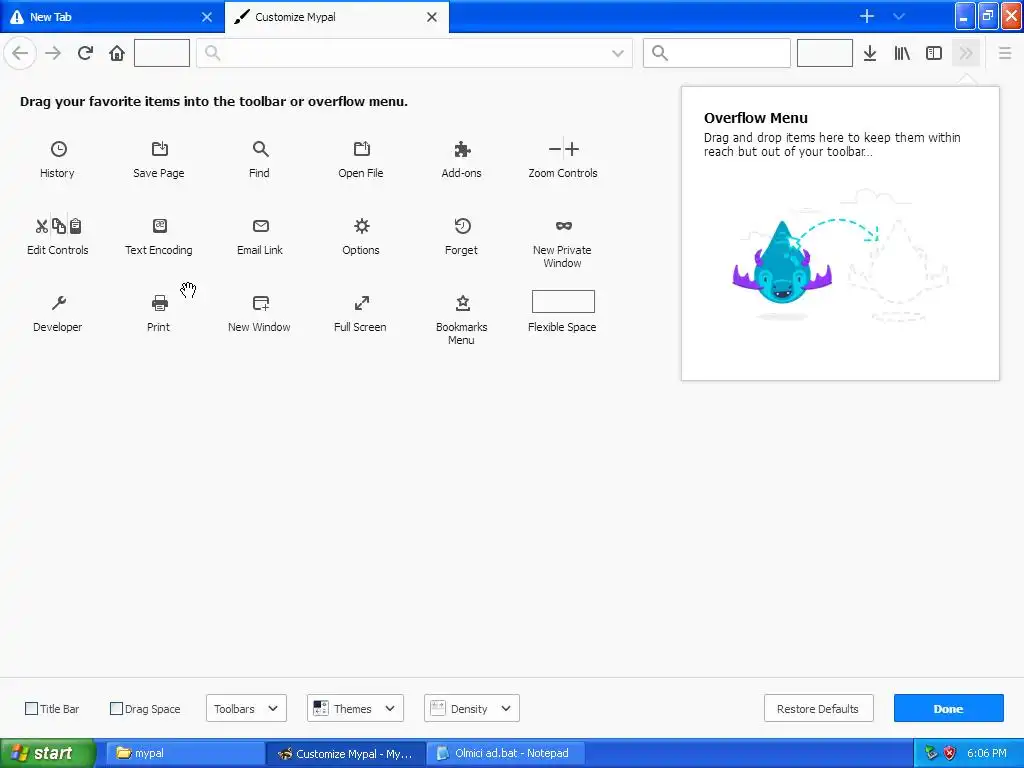
Task: Click the Home toolbar icon
Action: point(117,53)
